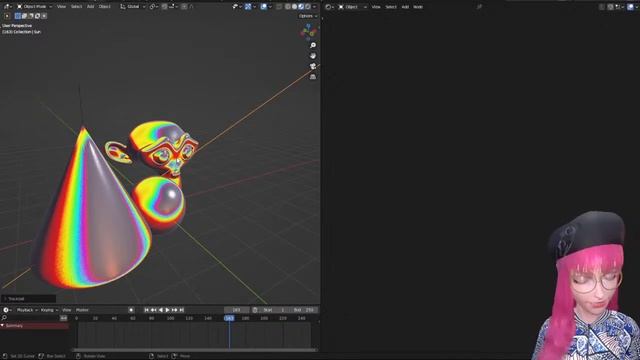640x360 pixels.
Task: Click the pan view hand icon
Action: point(313,56)
